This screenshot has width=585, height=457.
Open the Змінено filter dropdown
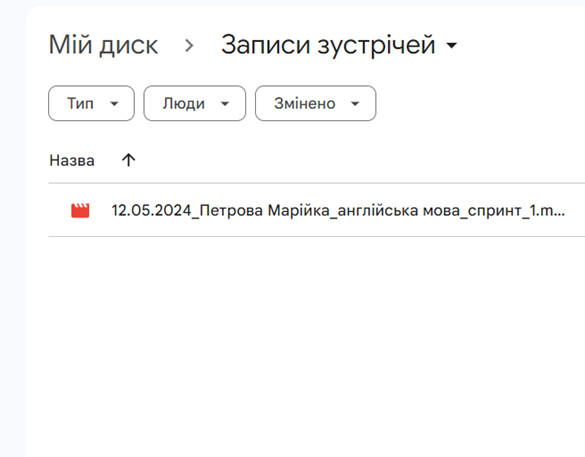point(316,103)
